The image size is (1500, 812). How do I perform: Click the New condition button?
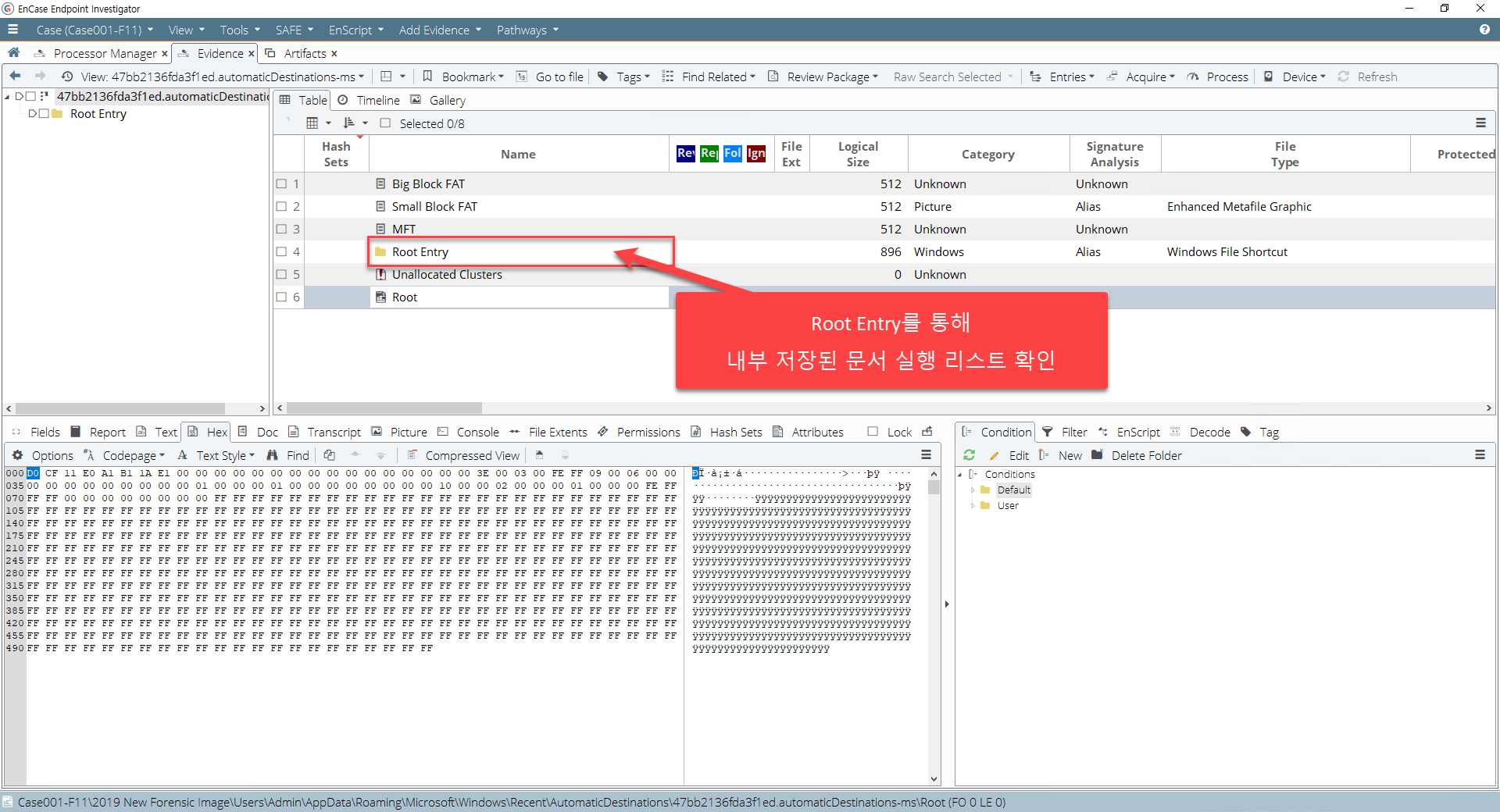[1061, 455]
